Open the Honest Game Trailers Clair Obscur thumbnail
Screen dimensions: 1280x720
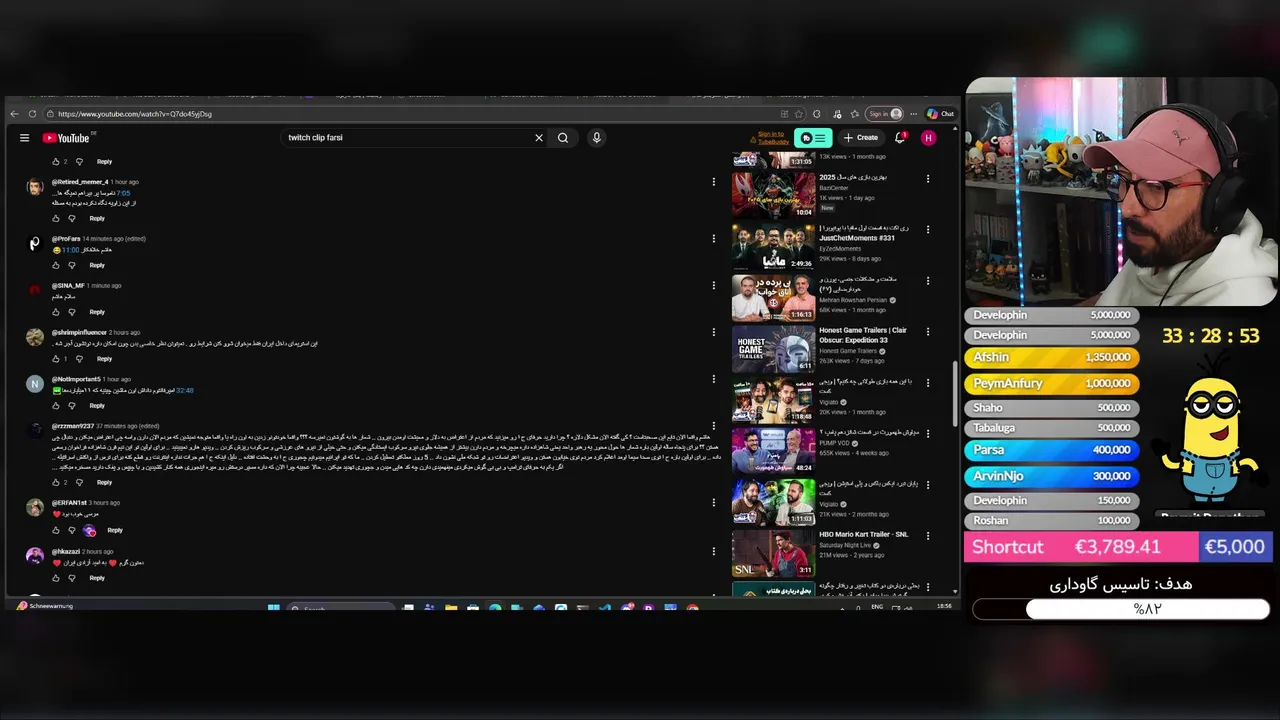pos(773,348)
